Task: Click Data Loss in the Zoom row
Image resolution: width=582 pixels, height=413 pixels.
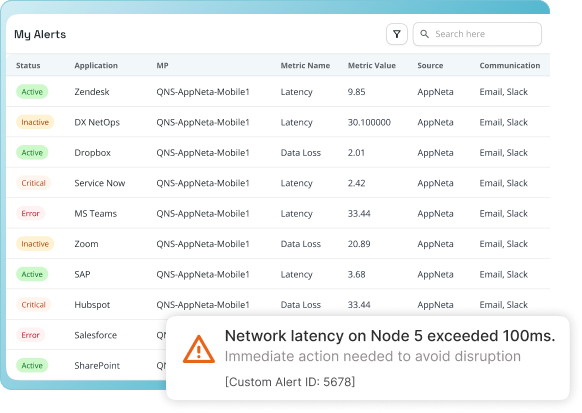Action: pos(300,244)
